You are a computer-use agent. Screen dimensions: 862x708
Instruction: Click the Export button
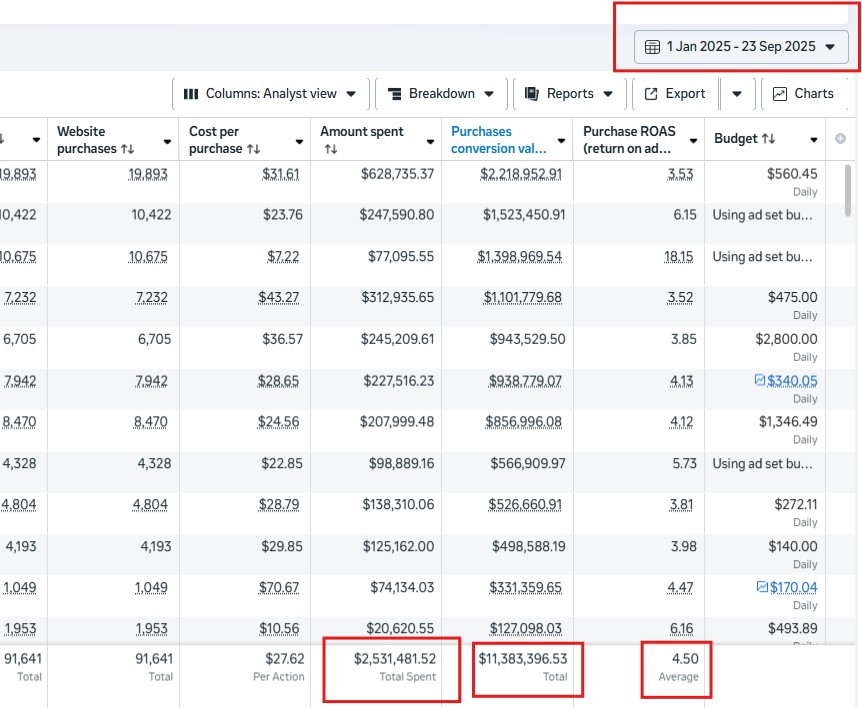coord(676,94)
